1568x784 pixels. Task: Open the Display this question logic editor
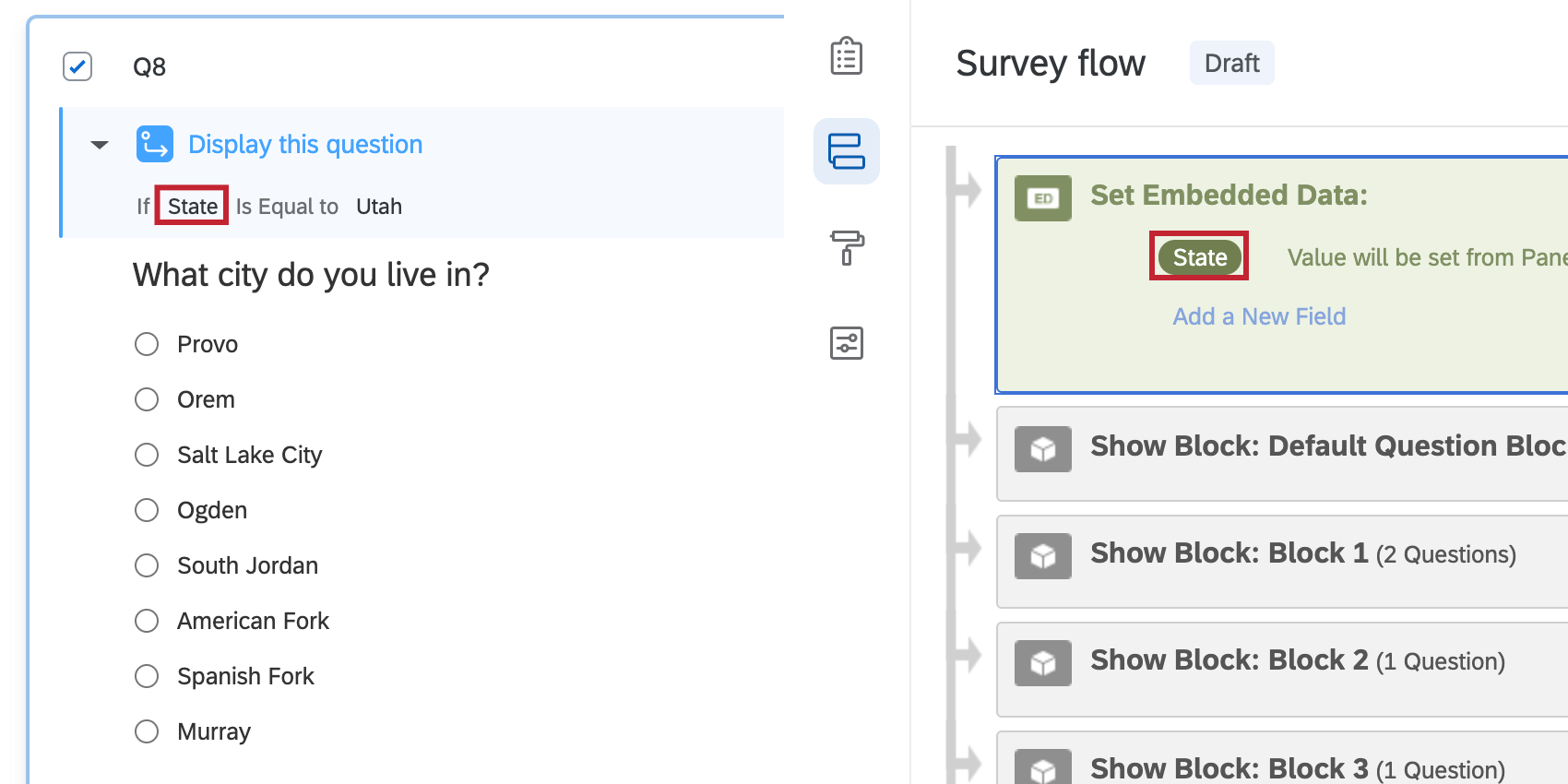click(305, 144)
